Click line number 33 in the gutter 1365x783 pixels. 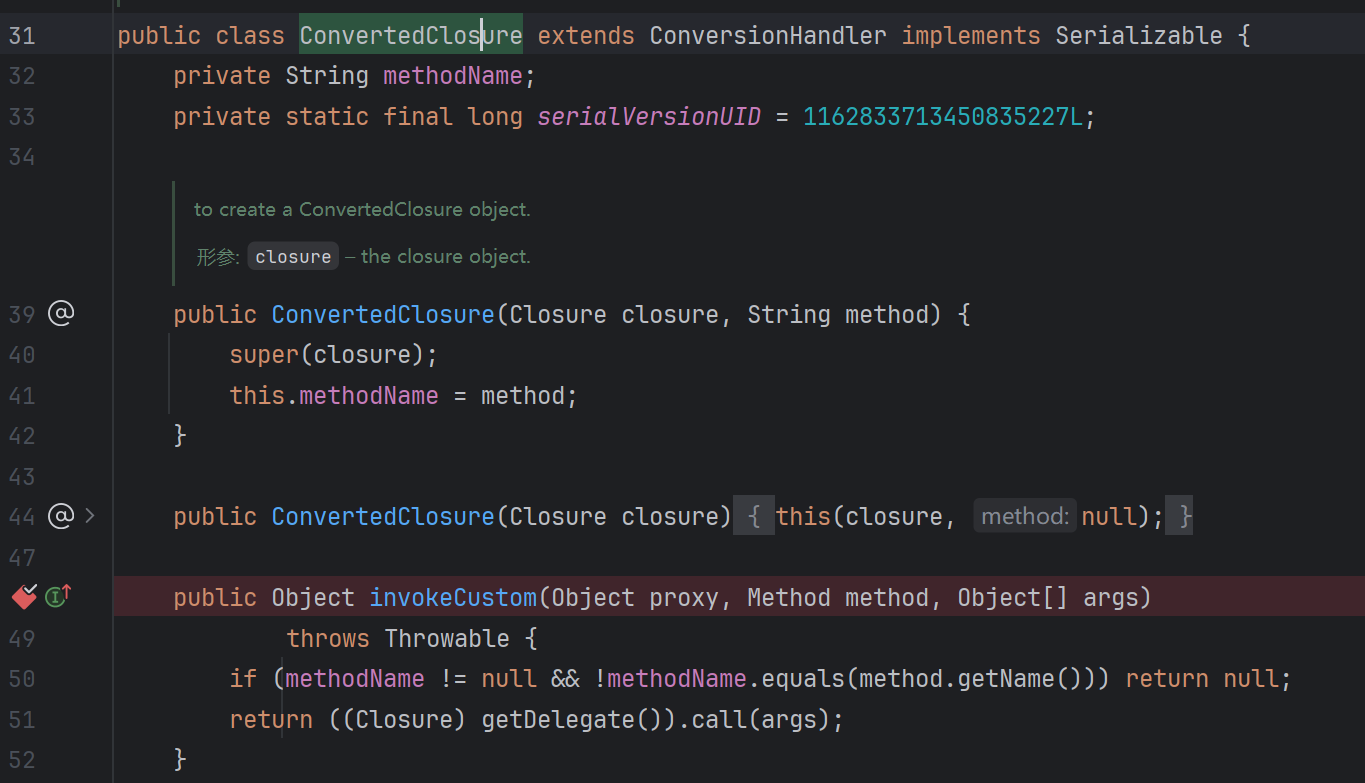22,117
